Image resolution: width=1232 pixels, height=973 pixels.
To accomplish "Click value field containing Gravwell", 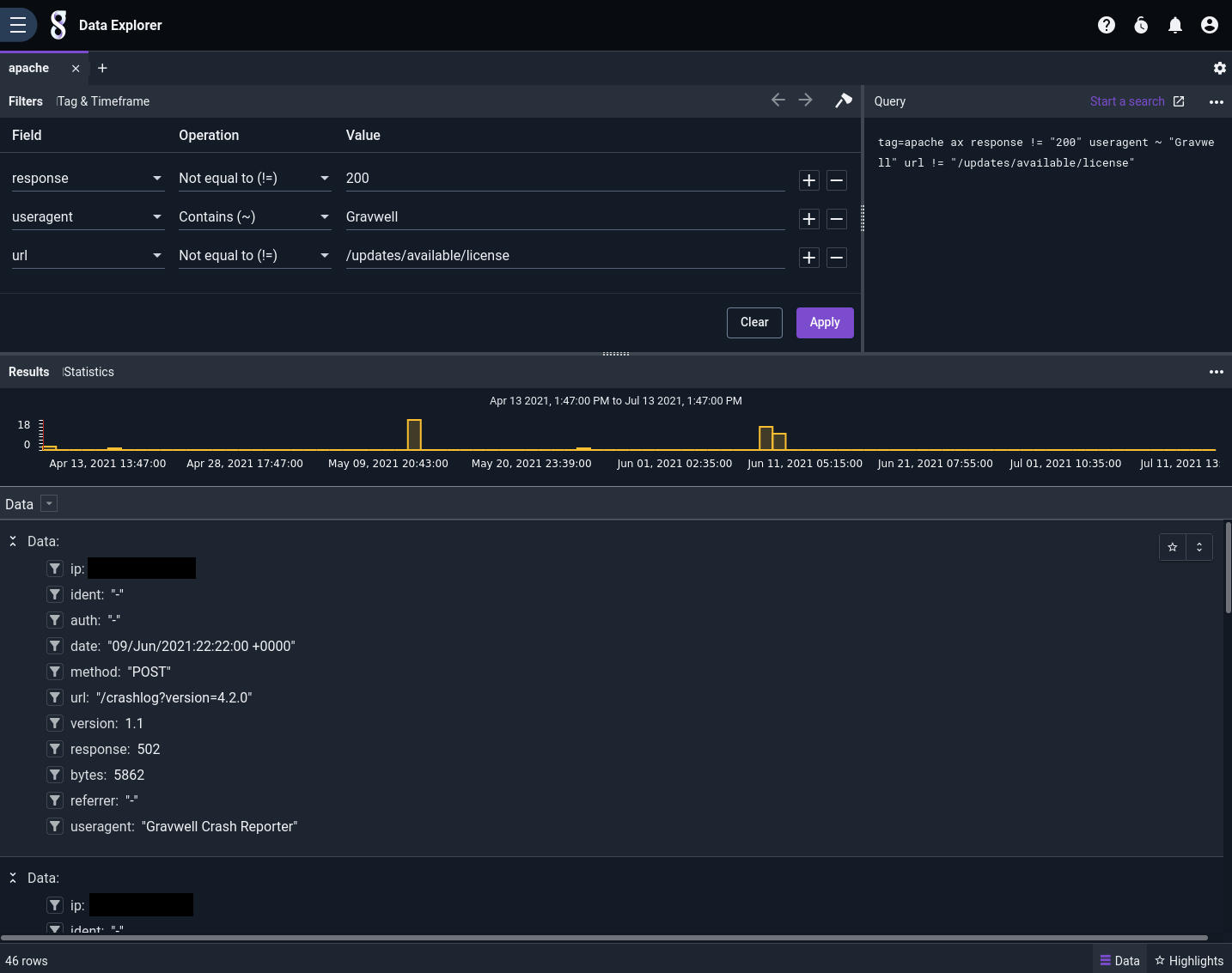I will (565, 216).
